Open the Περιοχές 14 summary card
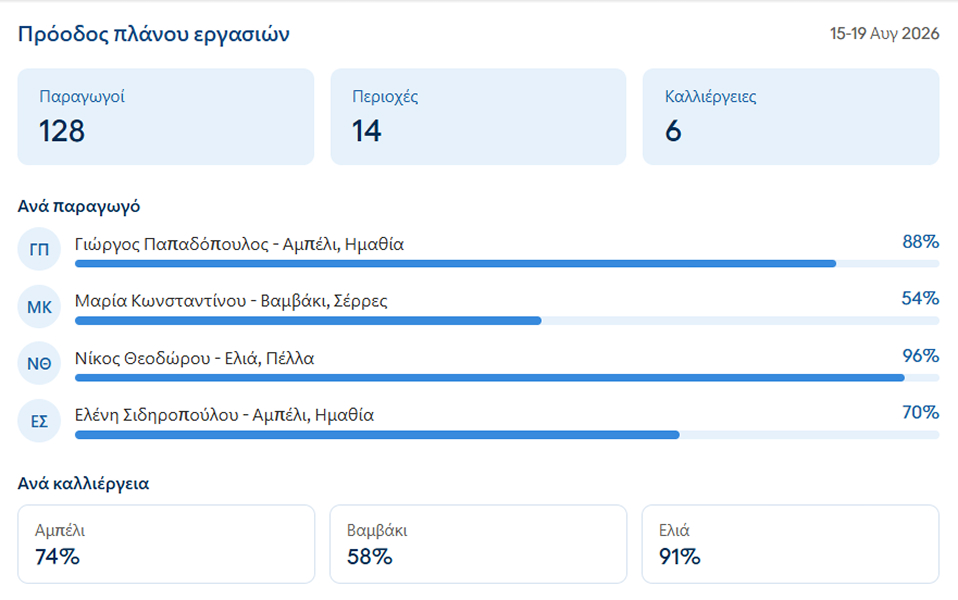 coord(478,117)
